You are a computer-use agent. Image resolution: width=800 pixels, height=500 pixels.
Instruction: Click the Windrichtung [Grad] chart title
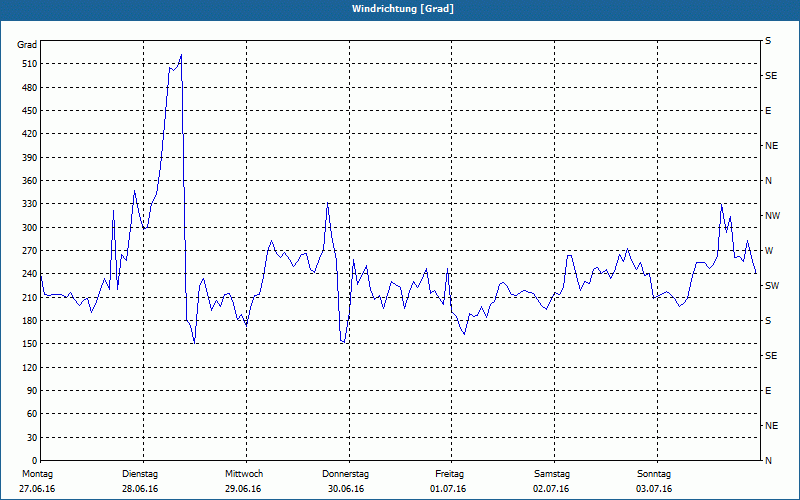click(x=403, y=9)
